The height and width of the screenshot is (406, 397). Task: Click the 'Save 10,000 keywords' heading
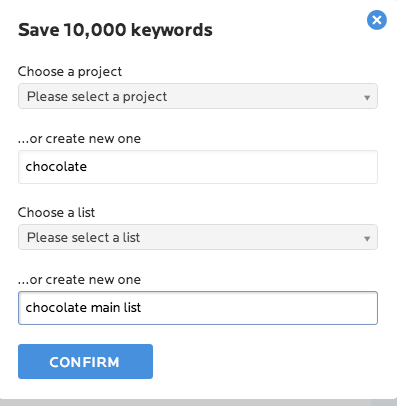115,30
